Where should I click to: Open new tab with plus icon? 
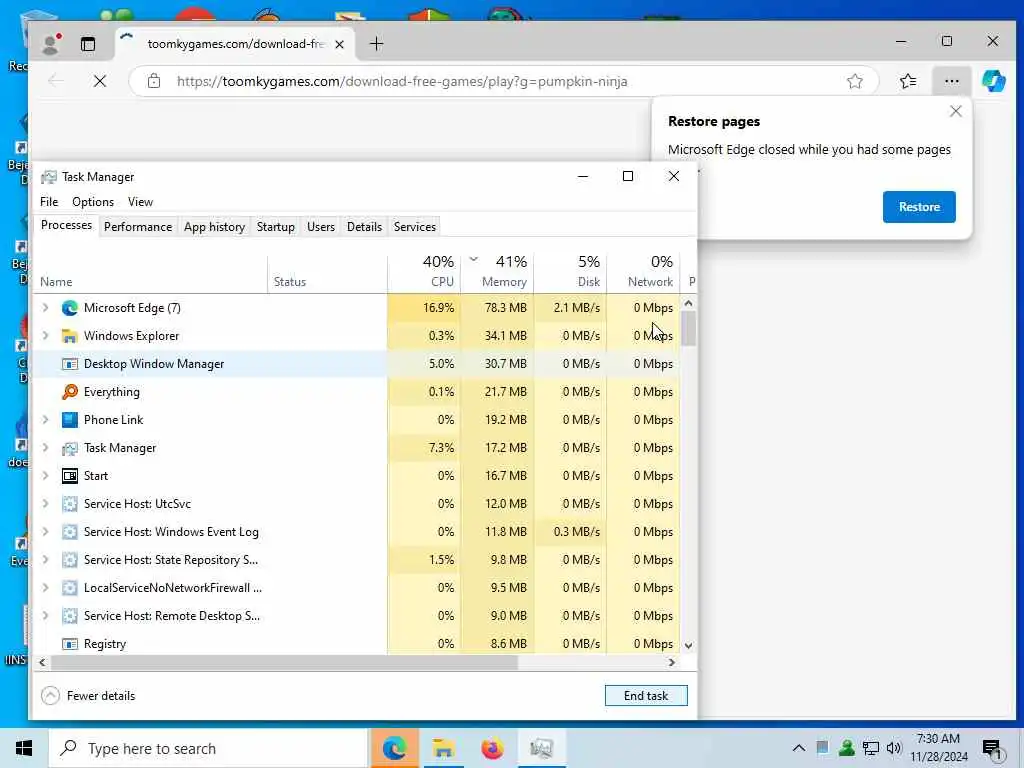376,44
